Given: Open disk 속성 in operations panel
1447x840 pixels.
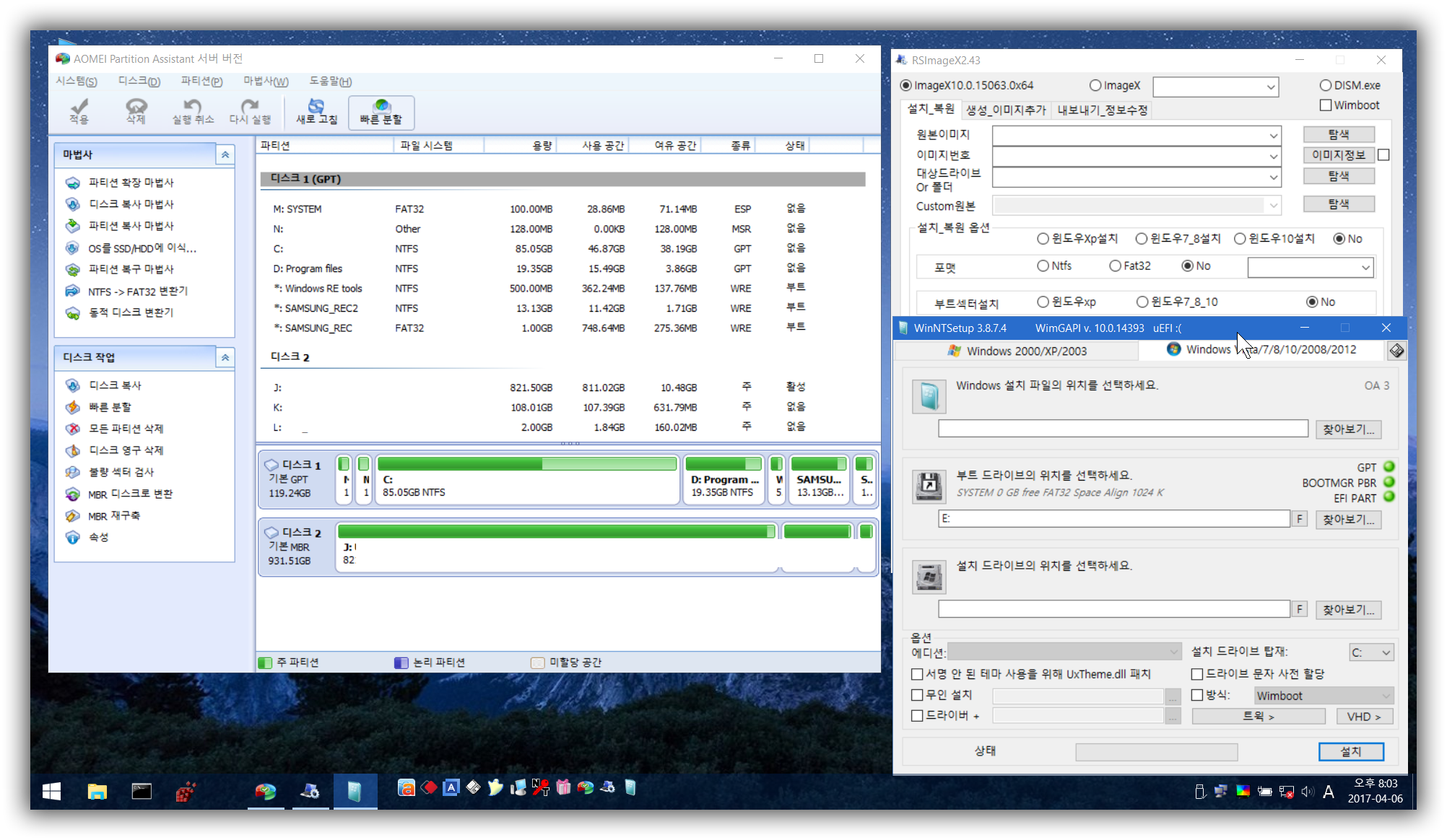Looking at the screenshot, I should point(98,537).
